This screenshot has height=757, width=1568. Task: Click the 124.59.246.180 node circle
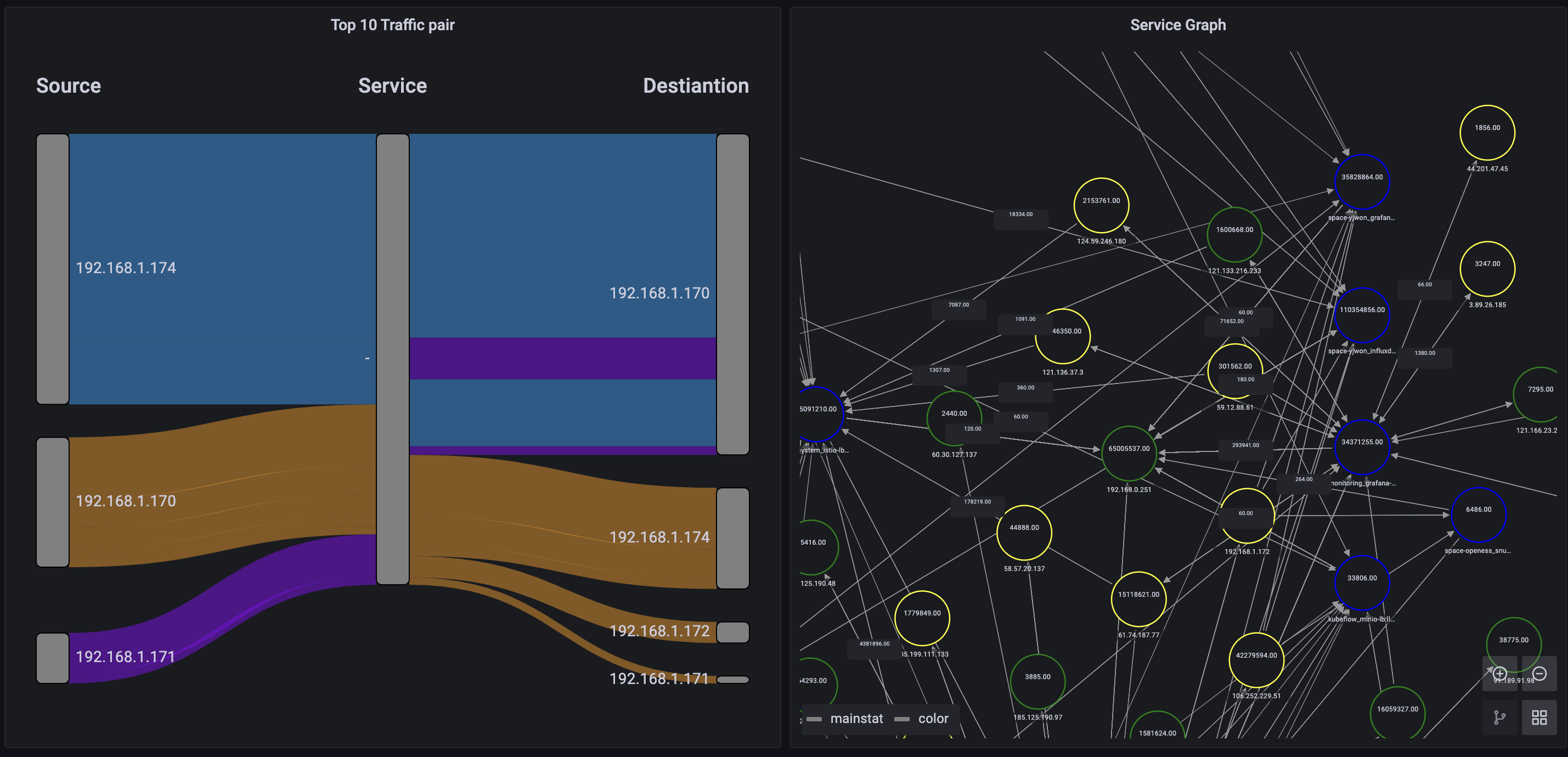pos(1101,206)
